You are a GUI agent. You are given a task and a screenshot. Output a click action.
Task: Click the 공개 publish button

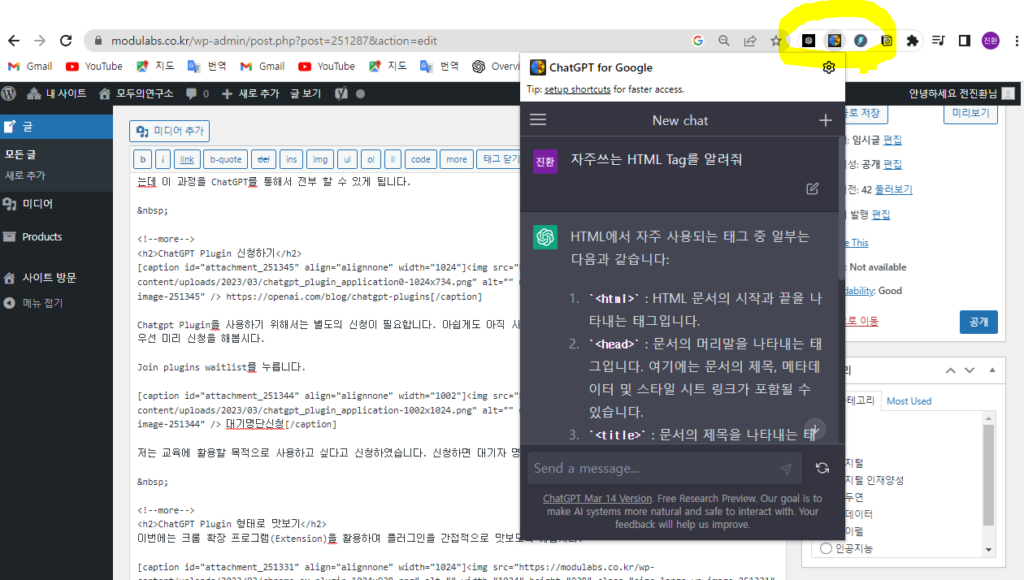pyautogui.click(x=978, y=322)
